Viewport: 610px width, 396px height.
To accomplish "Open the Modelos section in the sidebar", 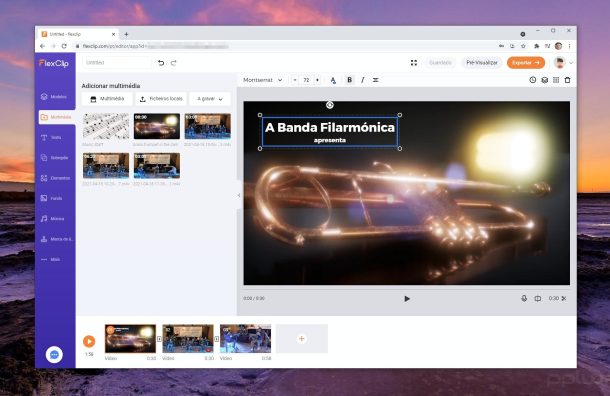I will (x=54, y=96).
